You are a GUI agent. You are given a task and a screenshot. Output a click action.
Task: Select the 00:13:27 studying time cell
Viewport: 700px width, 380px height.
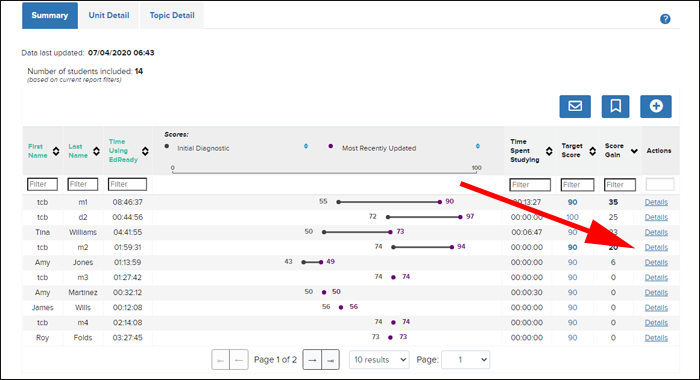tap(527, 202)
